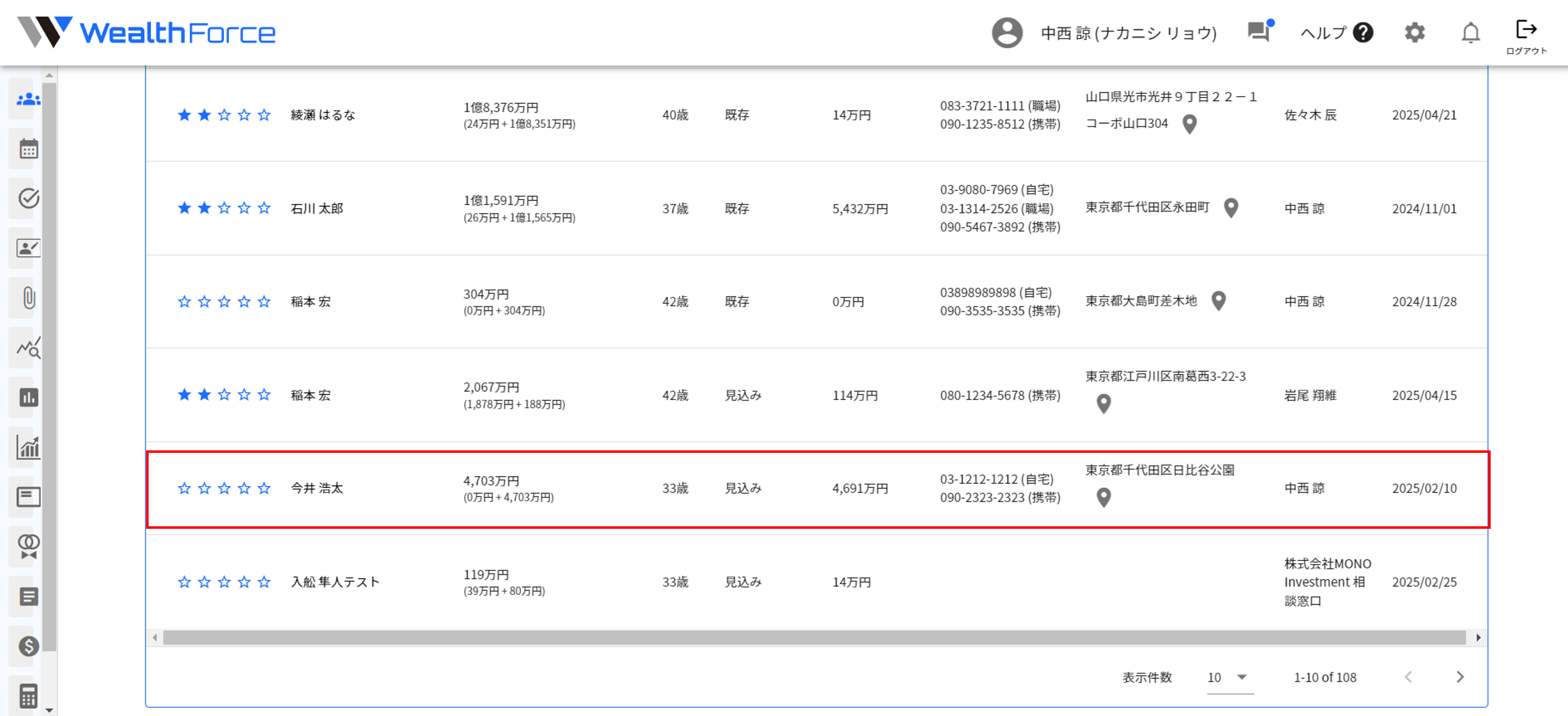Open the chat messages icon in header

point(1258,32)
